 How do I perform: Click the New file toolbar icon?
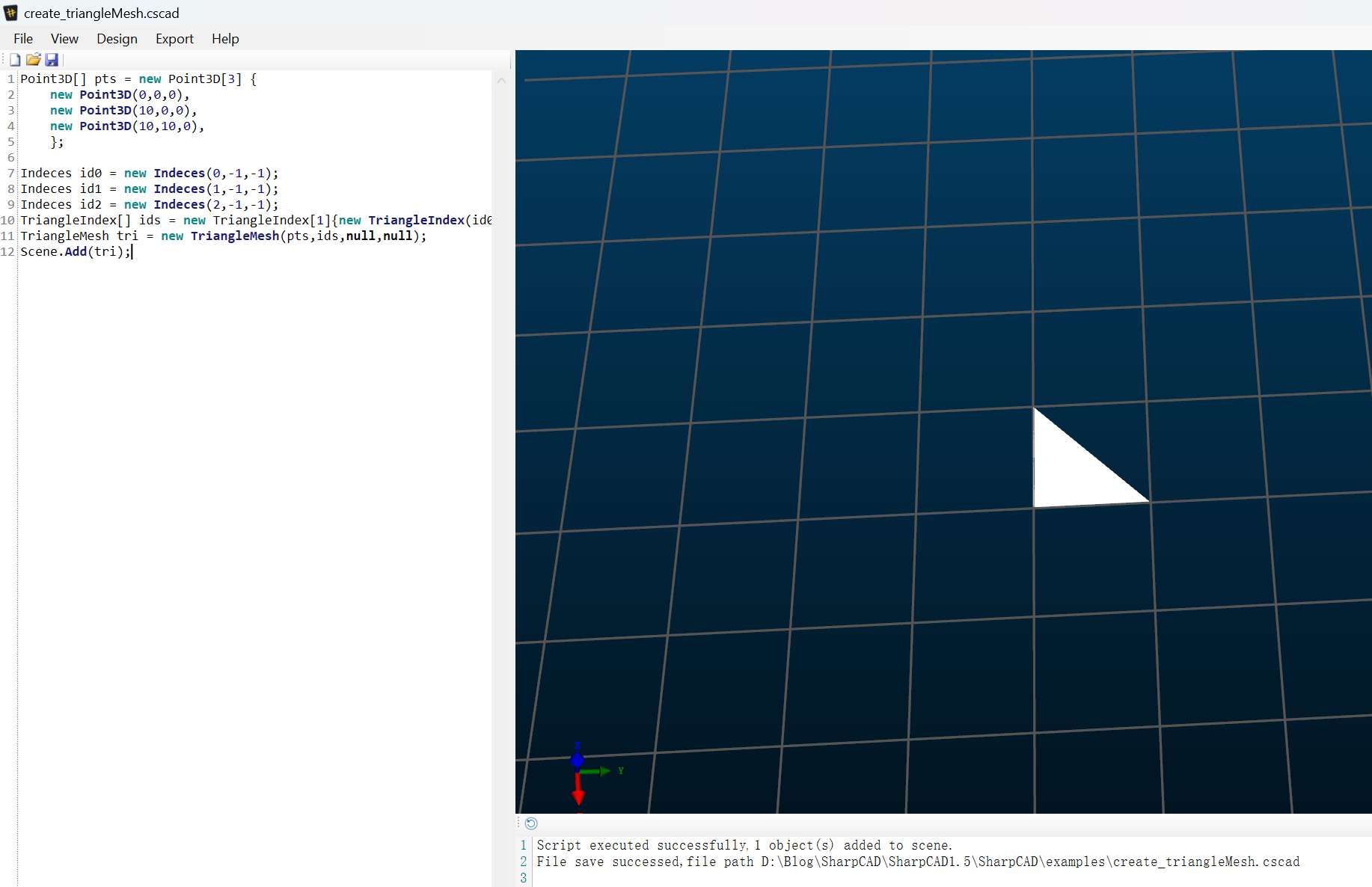(15, 60)
